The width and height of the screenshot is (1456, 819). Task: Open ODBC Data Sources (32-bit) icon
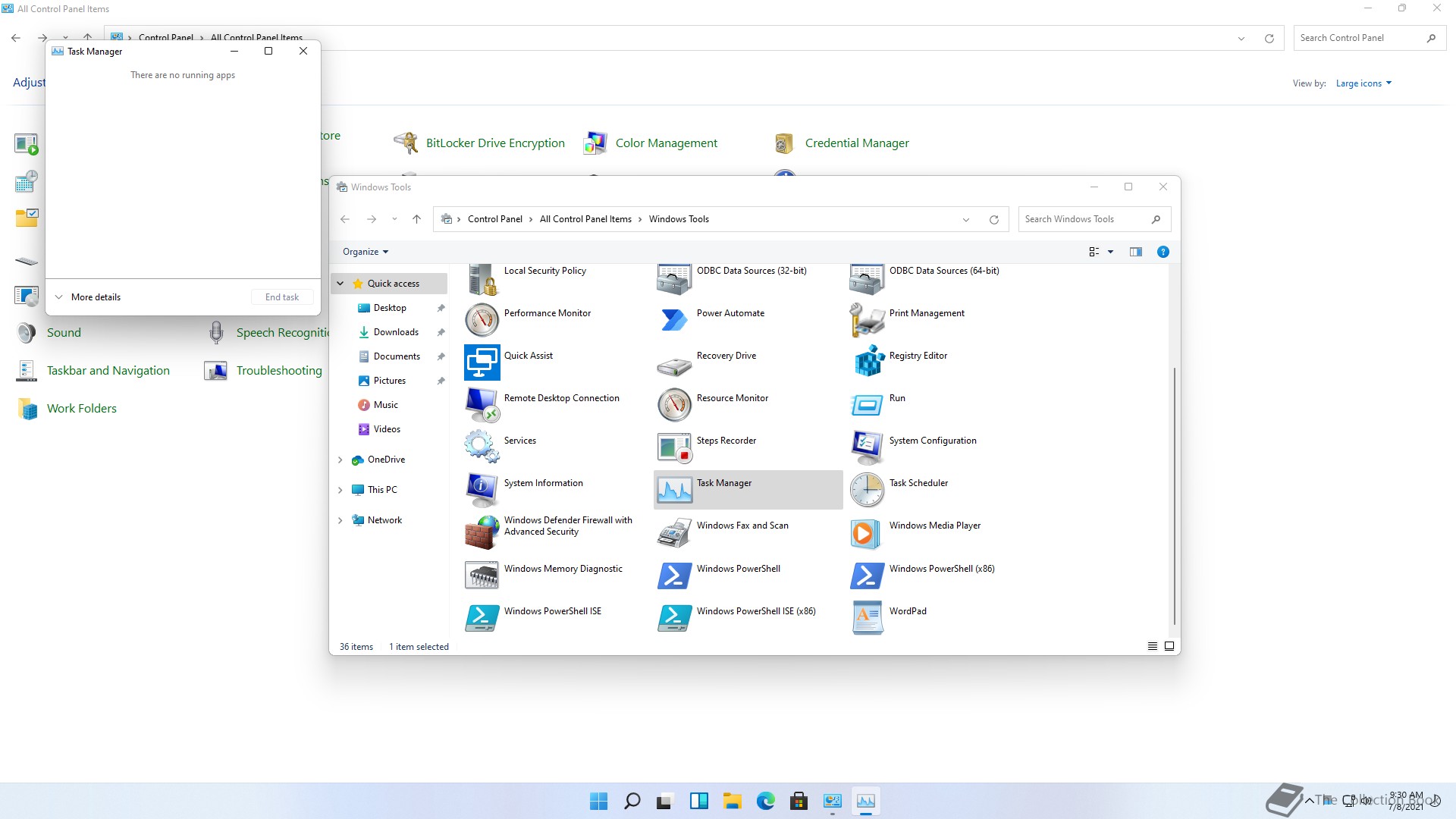pos(675,279)
